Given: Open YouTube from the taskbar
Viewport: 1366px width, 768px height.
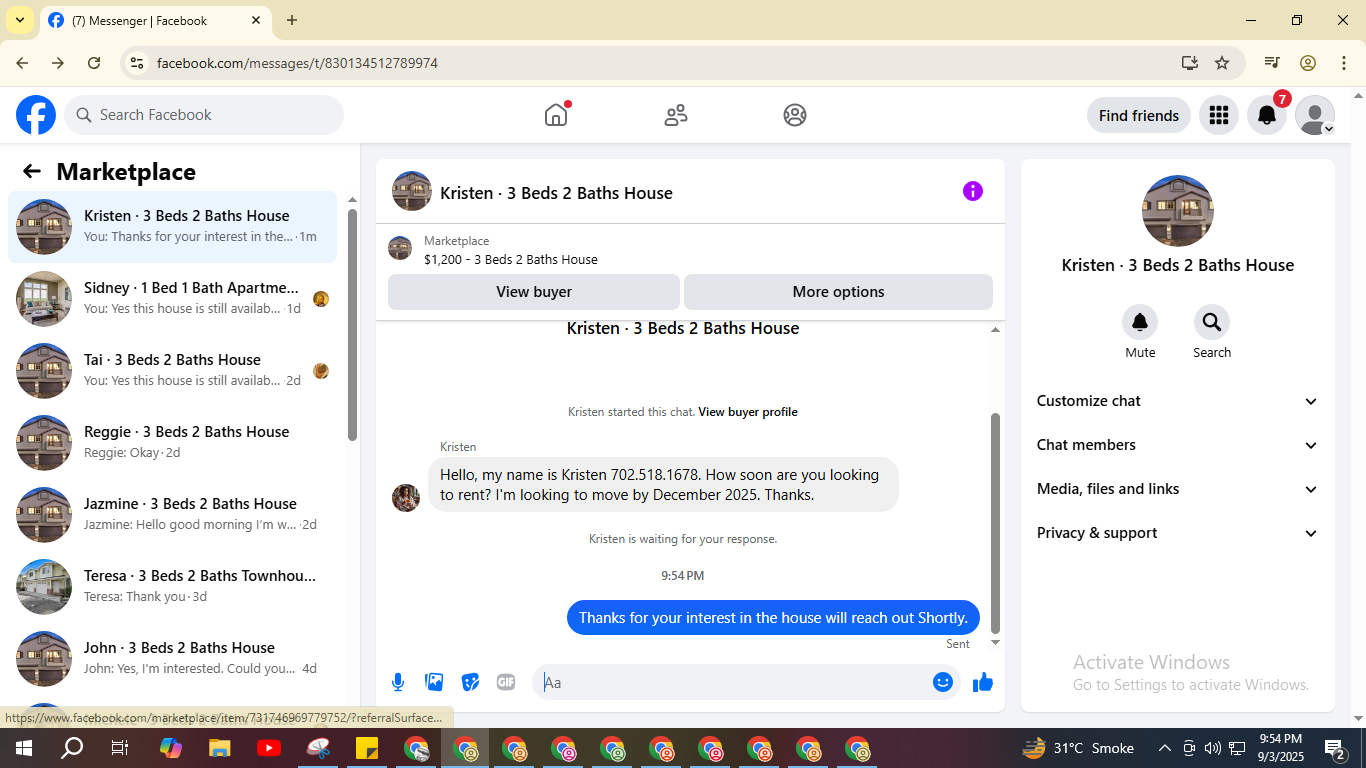Looking at the screenshot, I should click(x=269, y=748).
